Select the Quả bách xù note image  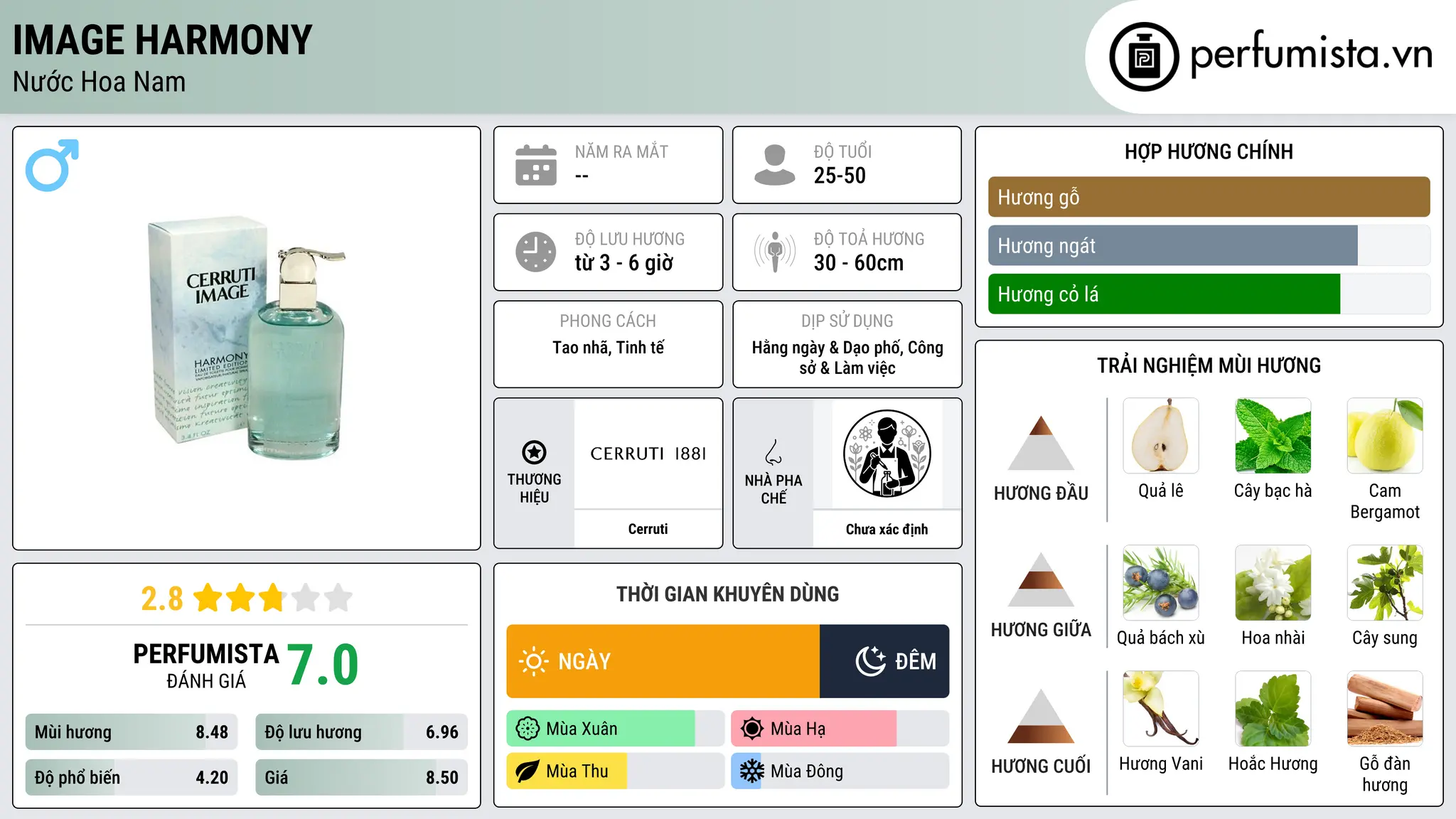[x=1161, y=583]
